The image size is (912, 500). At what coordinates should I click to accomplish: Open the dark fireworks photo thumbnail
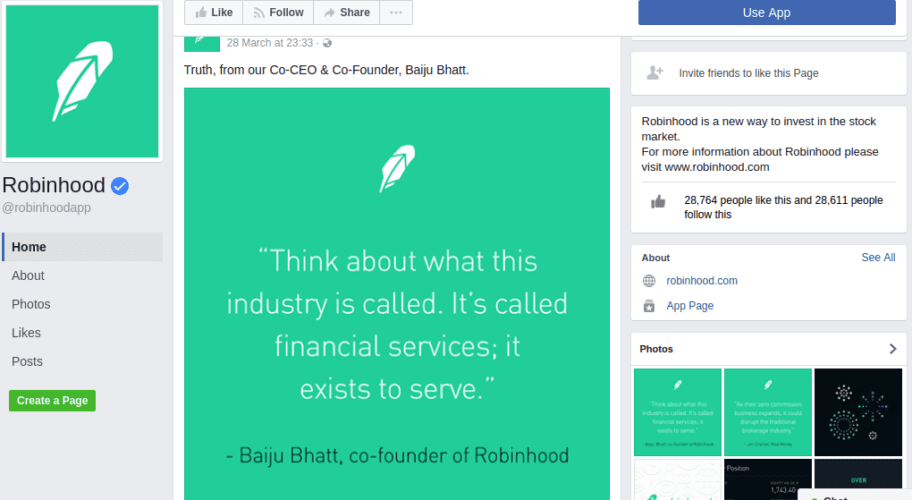click(859, 411)
